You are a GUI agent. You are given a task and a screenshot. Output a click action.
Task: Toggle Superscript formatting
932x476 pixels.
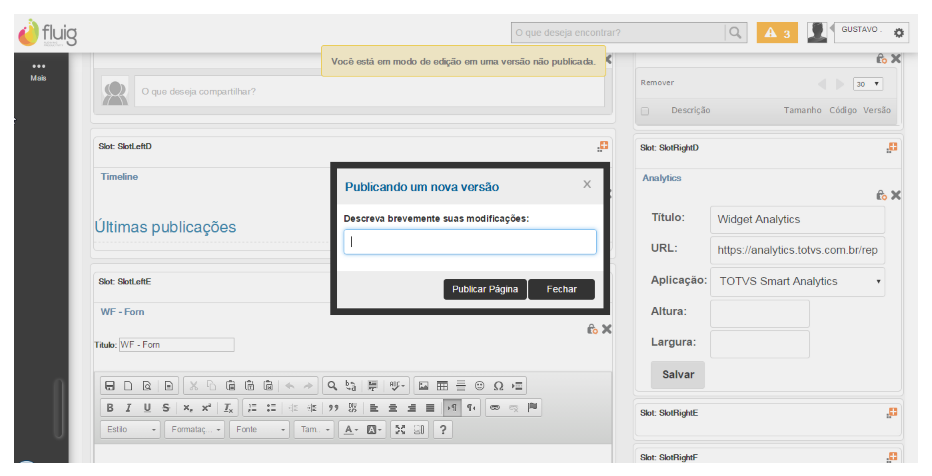point(206,408)
